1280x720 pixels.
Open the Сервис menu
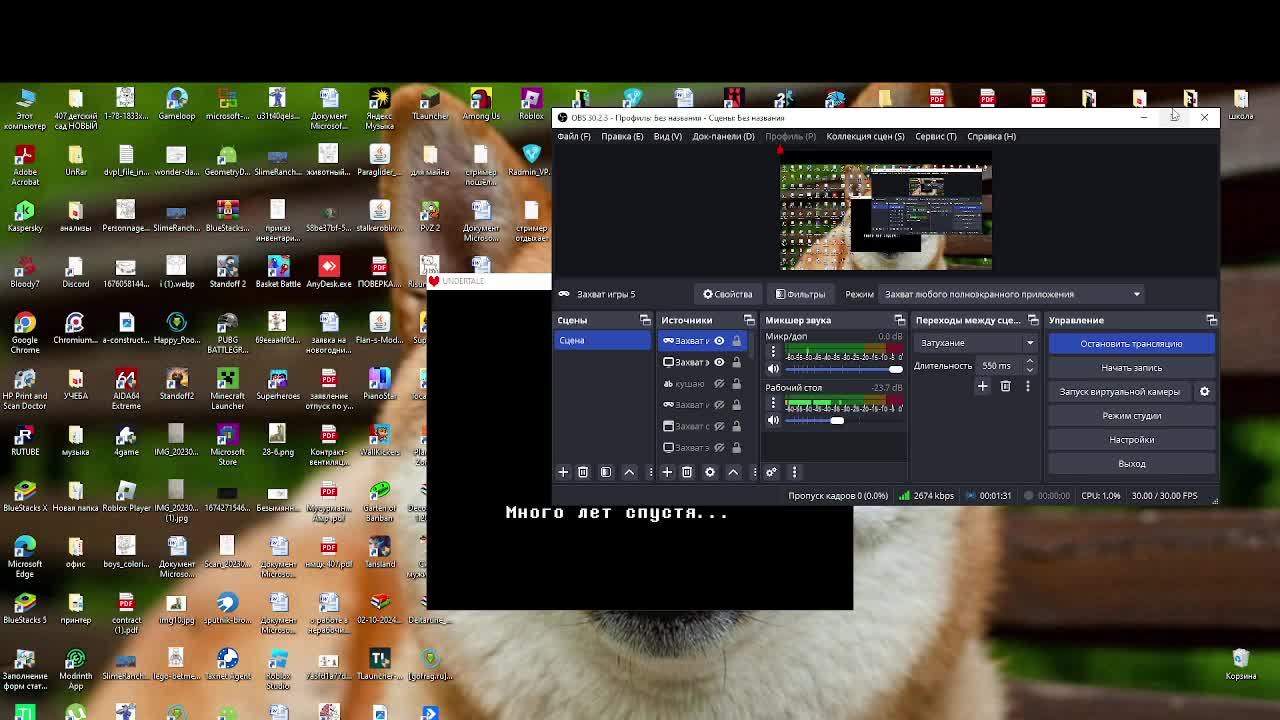935,136
